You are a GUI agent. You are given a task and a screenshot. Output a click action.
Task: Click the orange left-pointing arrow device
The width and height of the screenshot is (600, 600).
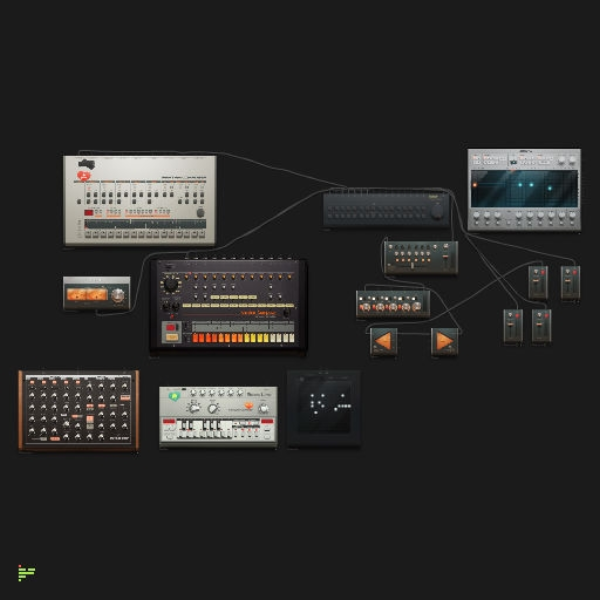[383, 341]
